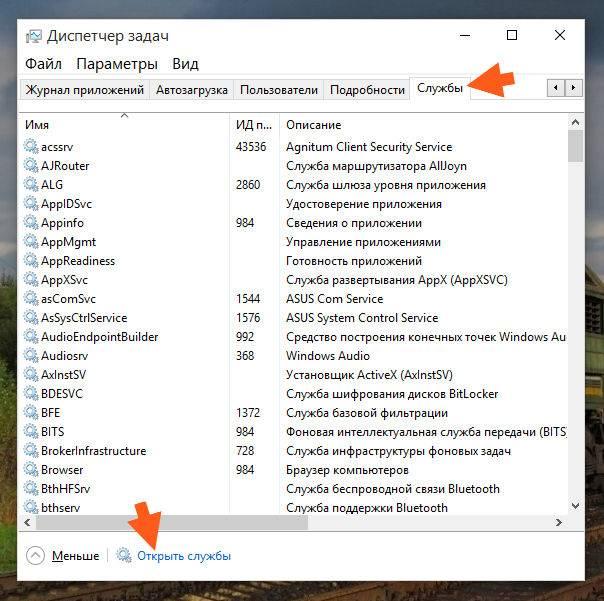The width and height of the screenshot is (604, 601).
Task: Click the horizontal scrollbar right arrow
Action: coord(559,523)
